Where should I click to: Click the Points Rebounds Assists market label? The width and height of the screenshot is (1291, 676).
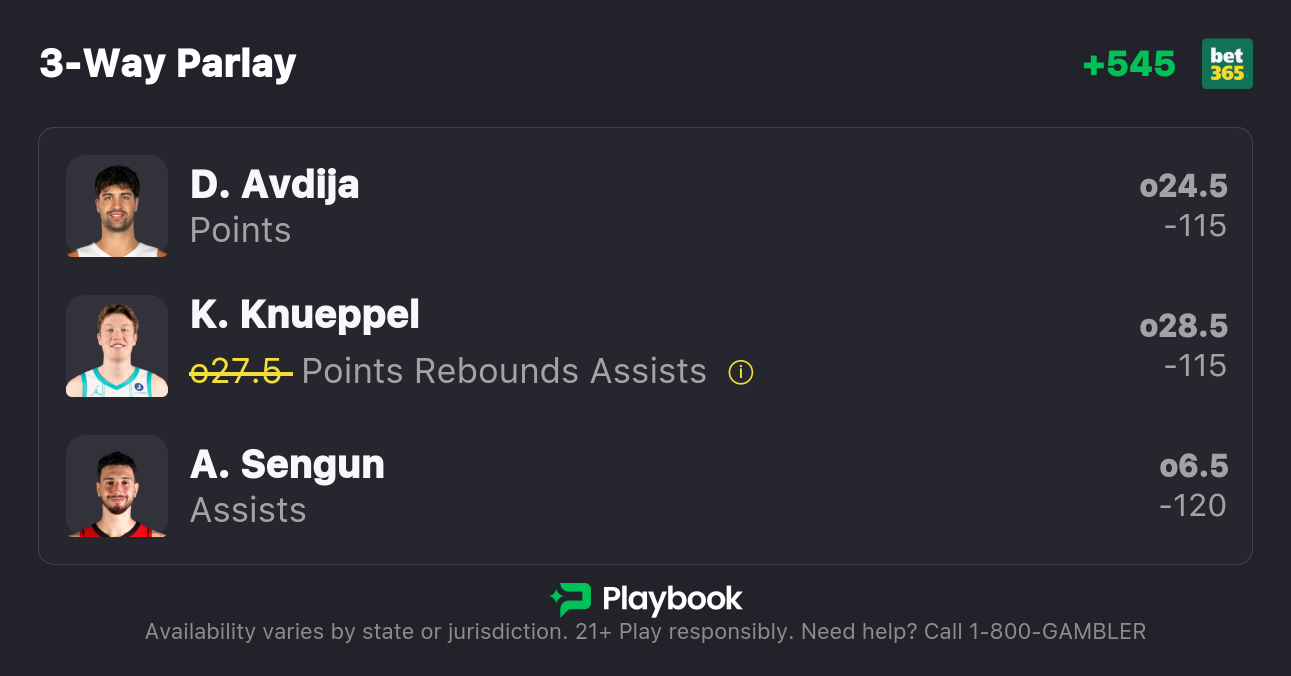[504, 372]
